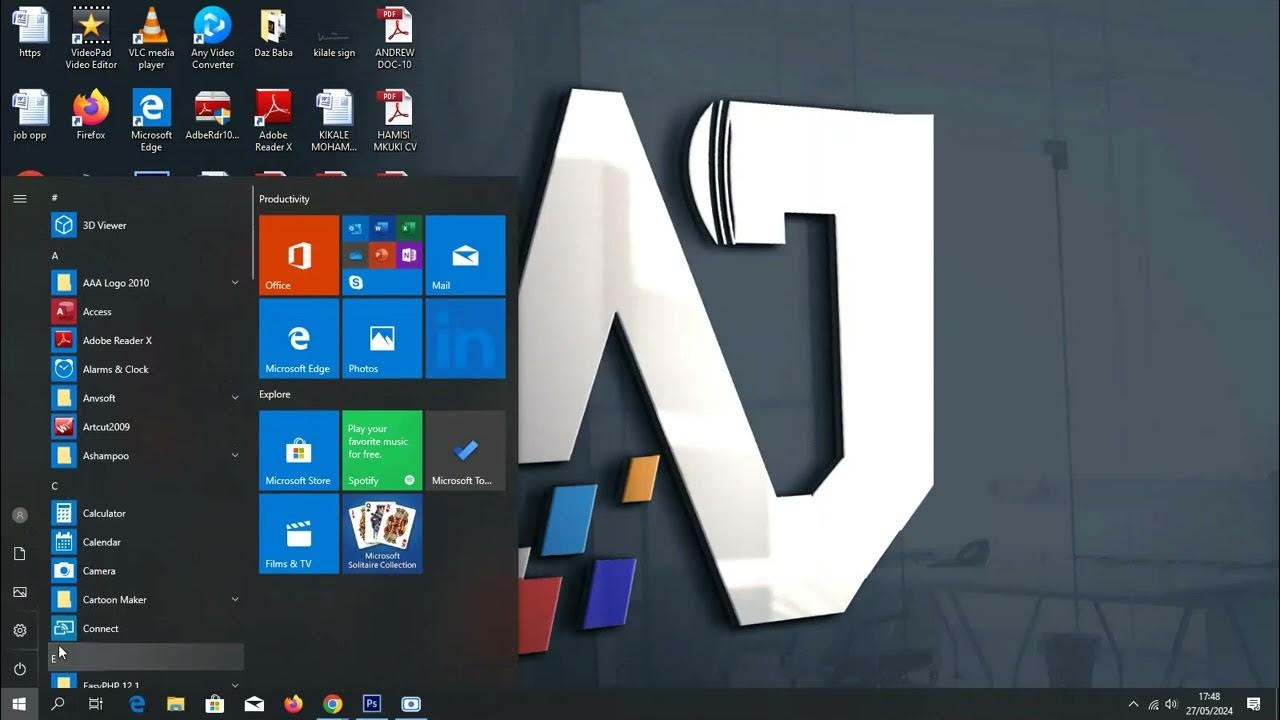
Task: Launch the Camera app
Action: click(x=146, y=571)
